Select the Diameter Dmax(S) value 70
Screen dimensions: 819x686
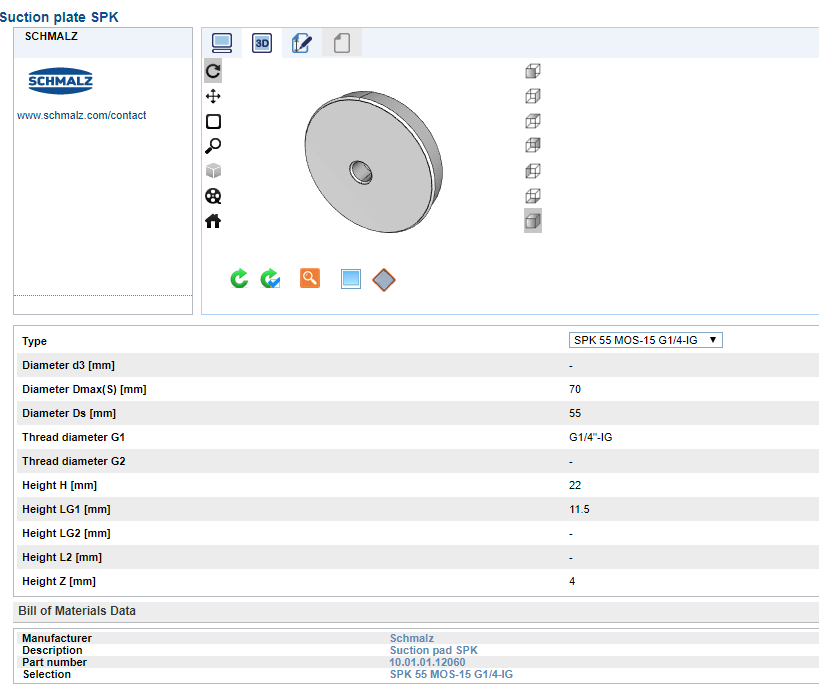pos(575,389)
